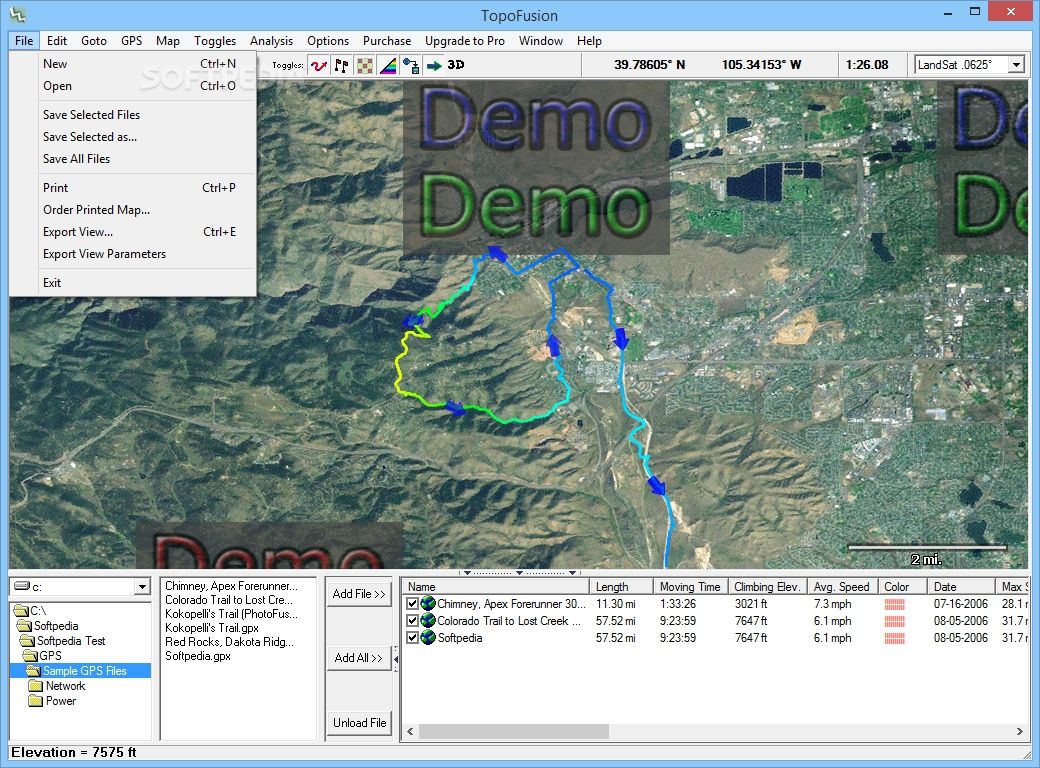Click the Add All >> button
The height and width of the screenshot is (768, 1040).
[359, 658]
